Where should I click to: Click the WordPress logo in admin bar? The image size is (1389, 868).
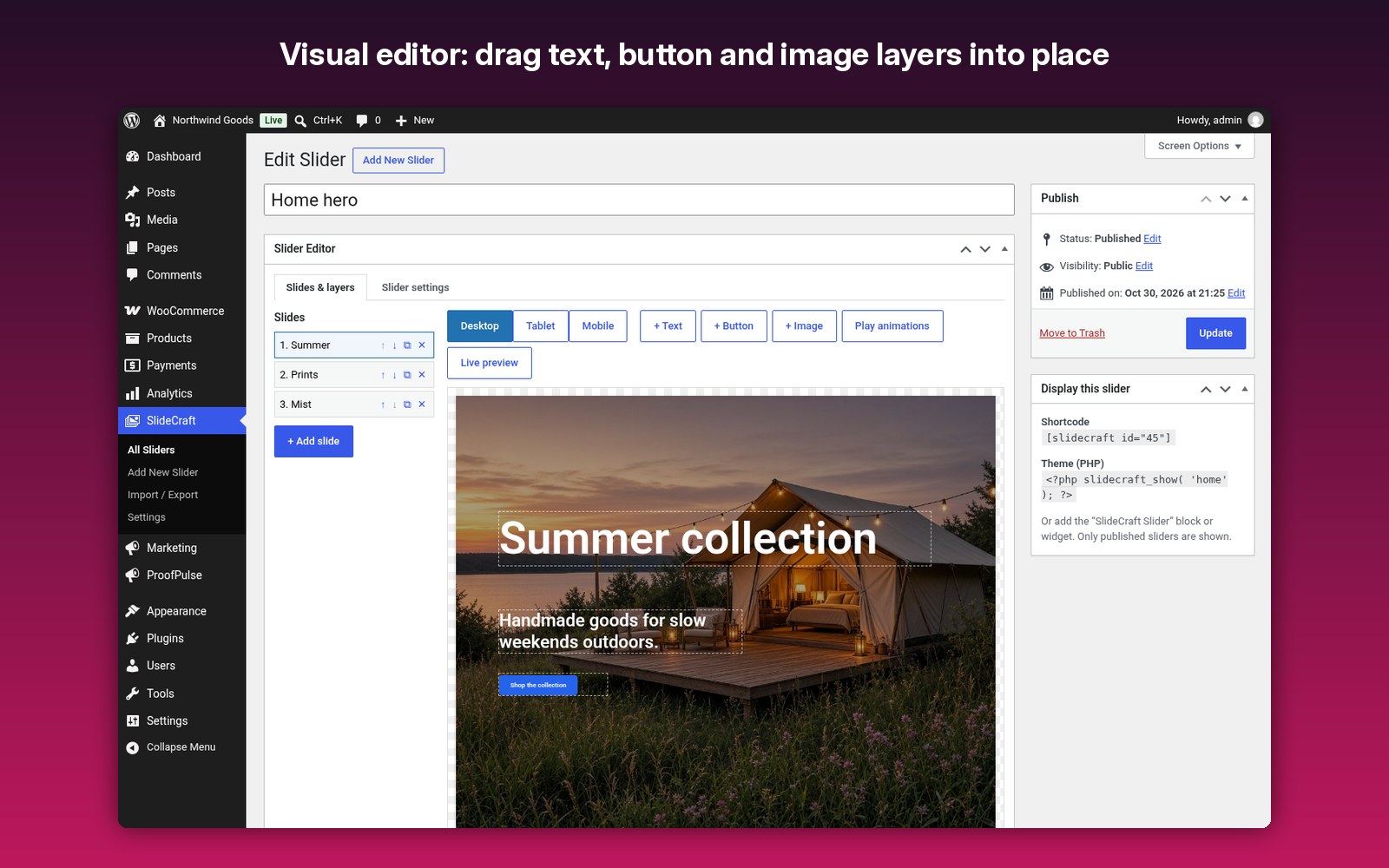coord(132,121)
